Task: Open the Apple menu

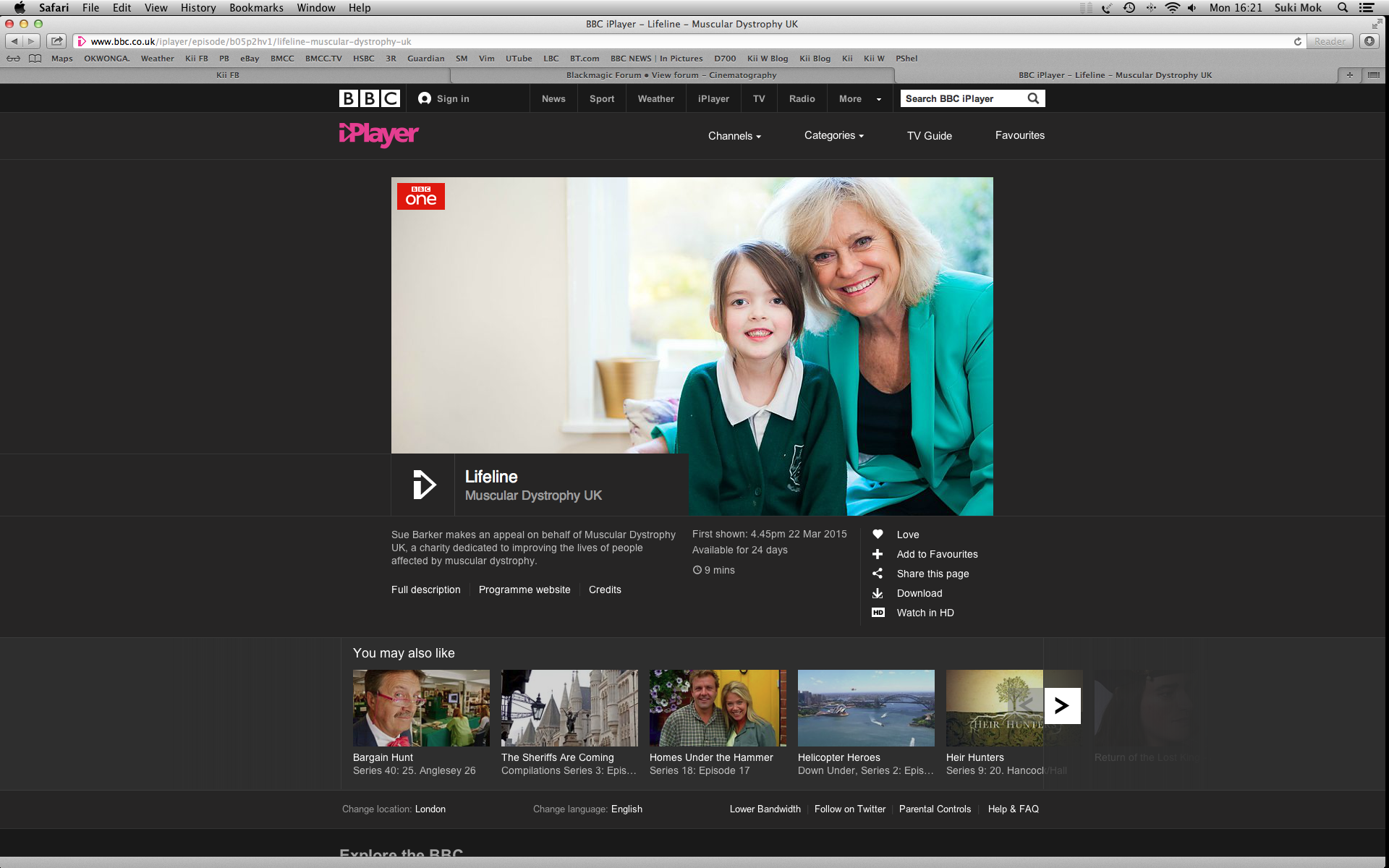Action: (x=20, y=8)
